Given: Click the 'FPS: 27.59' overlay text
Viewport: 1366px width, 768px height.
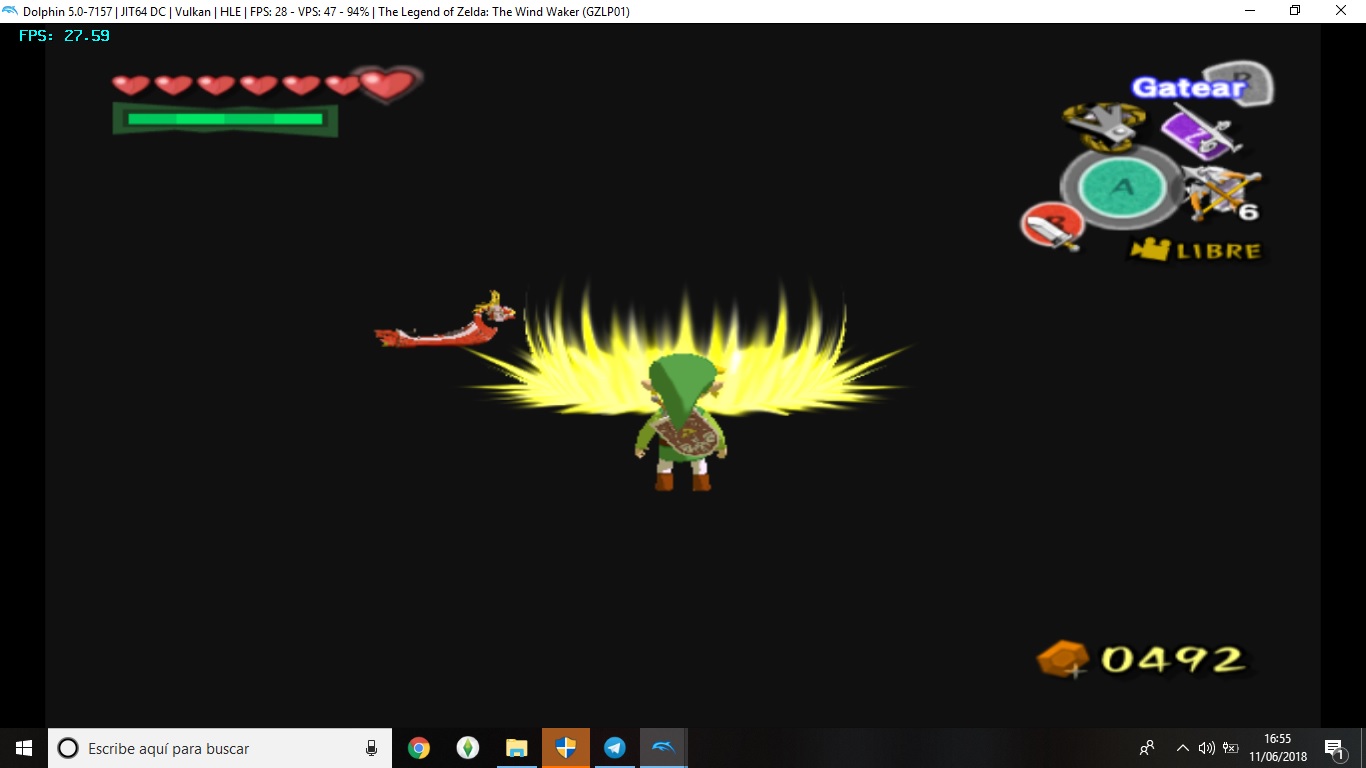Looking at the screenshot, I should [x=65, y=36].
